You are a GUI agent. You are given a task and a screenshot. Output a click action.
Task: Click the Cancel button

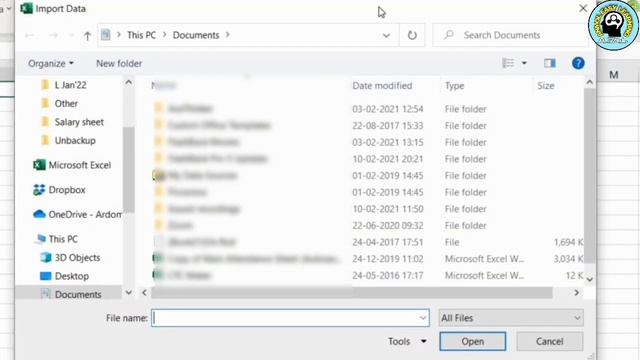coord(549,341)
